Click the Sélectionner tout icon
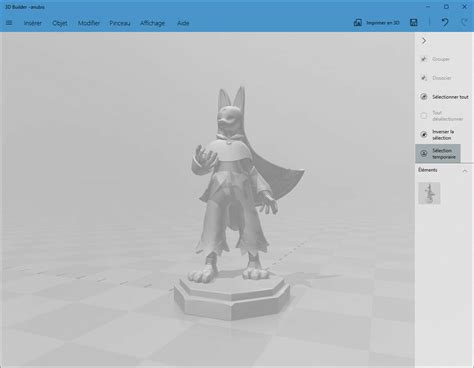 (x=424, y=97)
